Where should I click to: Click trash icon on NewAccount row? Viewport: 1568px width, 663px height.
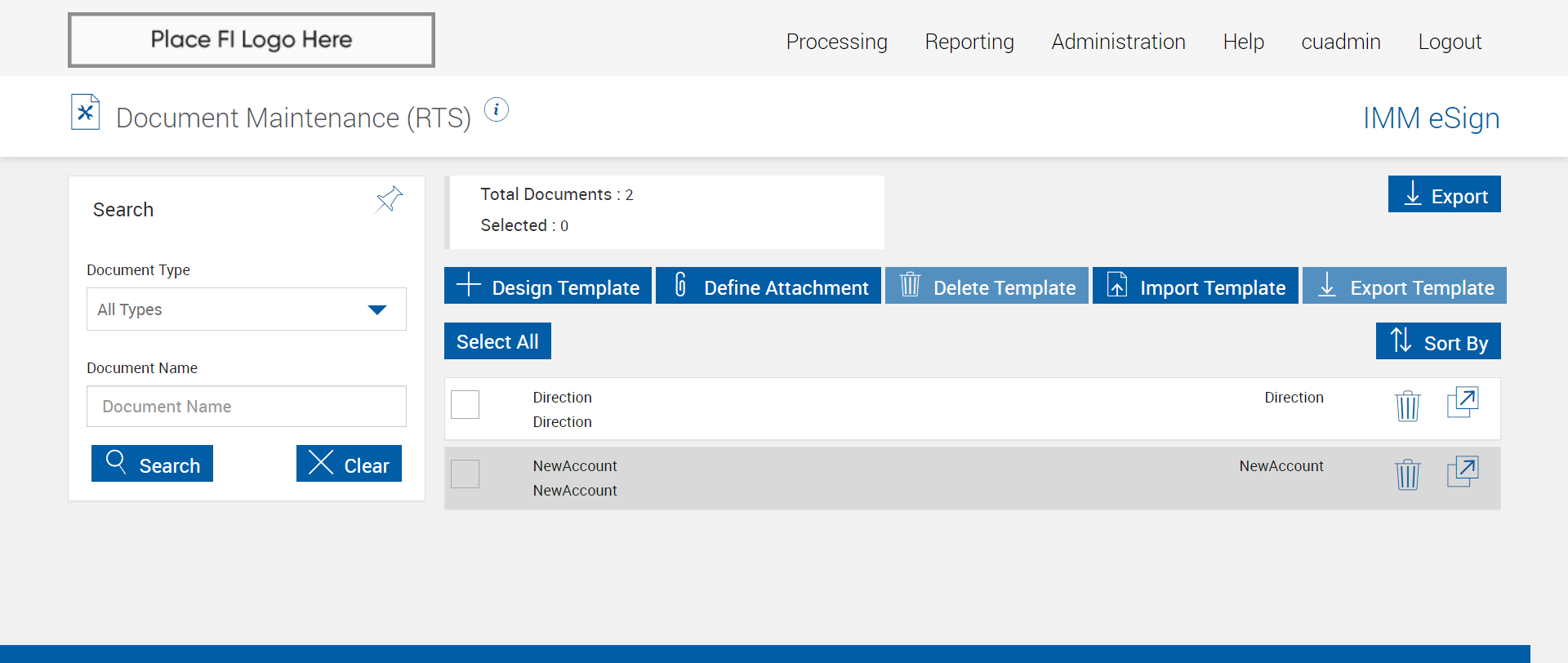(x=1407, y=474)
